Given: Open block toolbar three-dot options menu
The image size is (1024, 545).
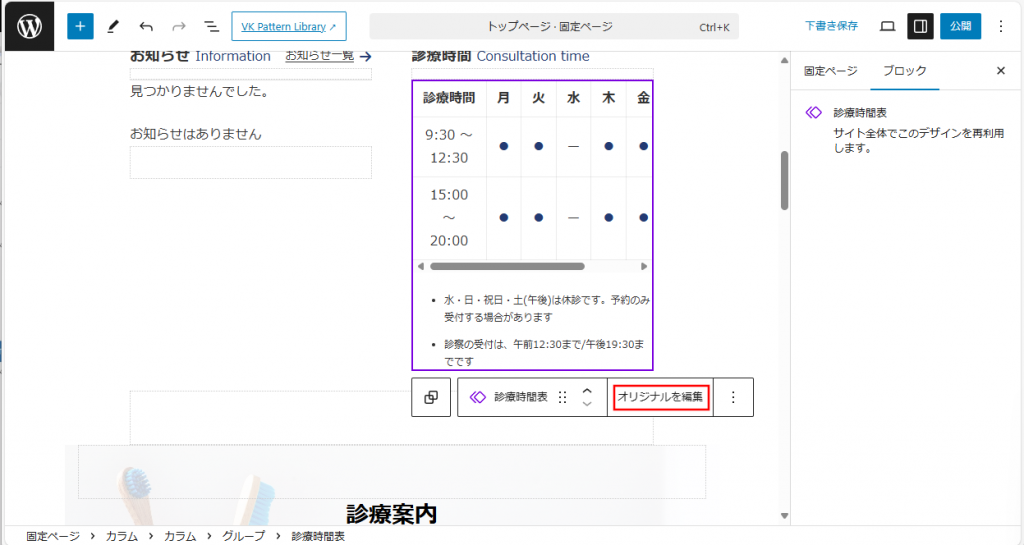Looking at the screenshot, I should tap(733, 397).
